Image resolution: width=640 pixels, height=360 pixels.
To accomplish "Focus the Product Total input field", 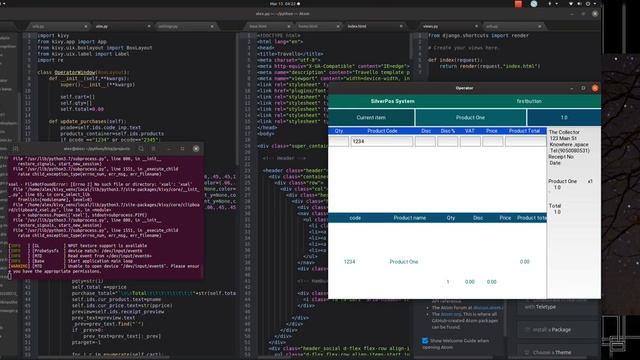I will pos(525,141).
